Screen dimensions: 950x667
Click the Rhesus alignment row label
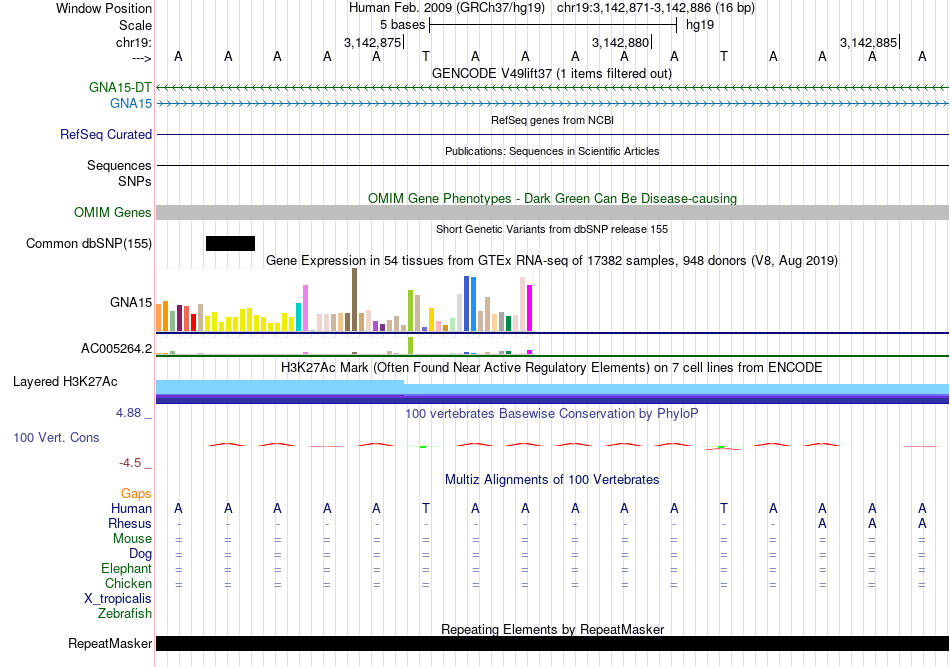[x=130, y=523]
